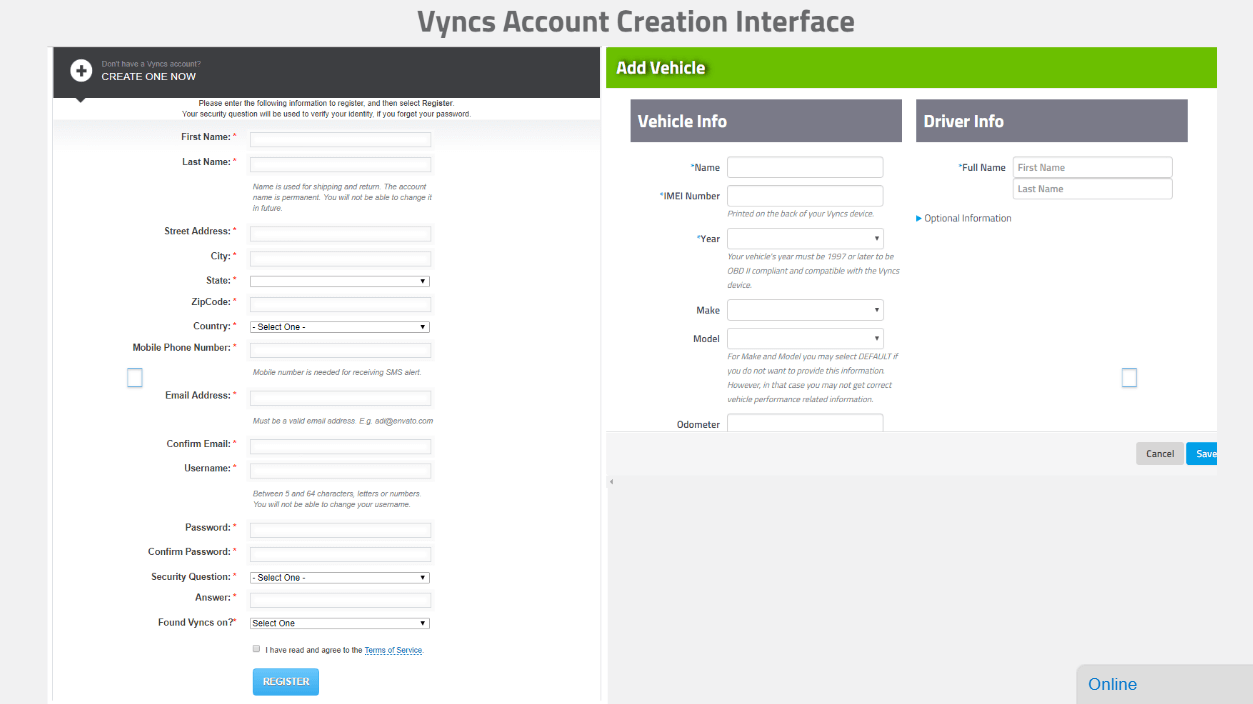The image size is (1253, 704).
Task: Focus the Last Name registration field
Action: (x=340, y=165)
